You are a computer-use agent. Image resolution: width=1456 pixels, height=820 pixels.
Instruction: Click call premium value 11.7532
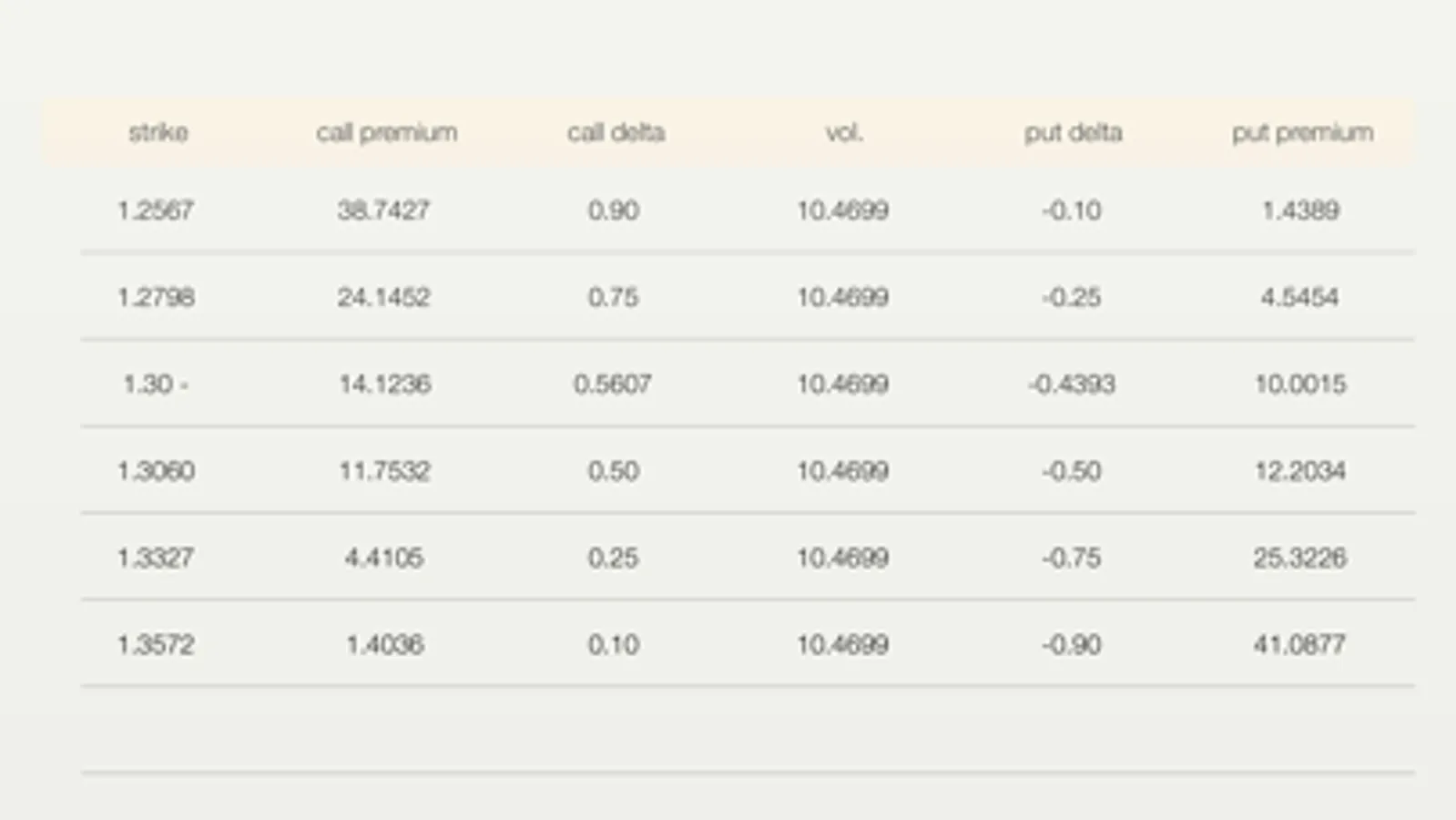(384, 471)
